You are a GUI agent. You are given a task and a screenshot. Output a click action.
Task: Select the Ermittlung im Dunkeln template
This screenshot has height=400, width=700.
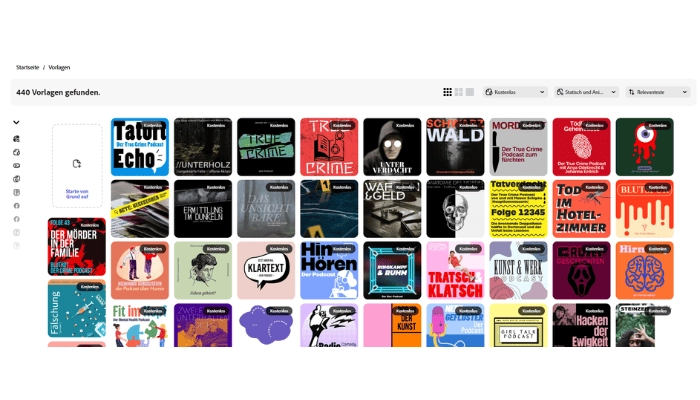click(x=203, y=208)
